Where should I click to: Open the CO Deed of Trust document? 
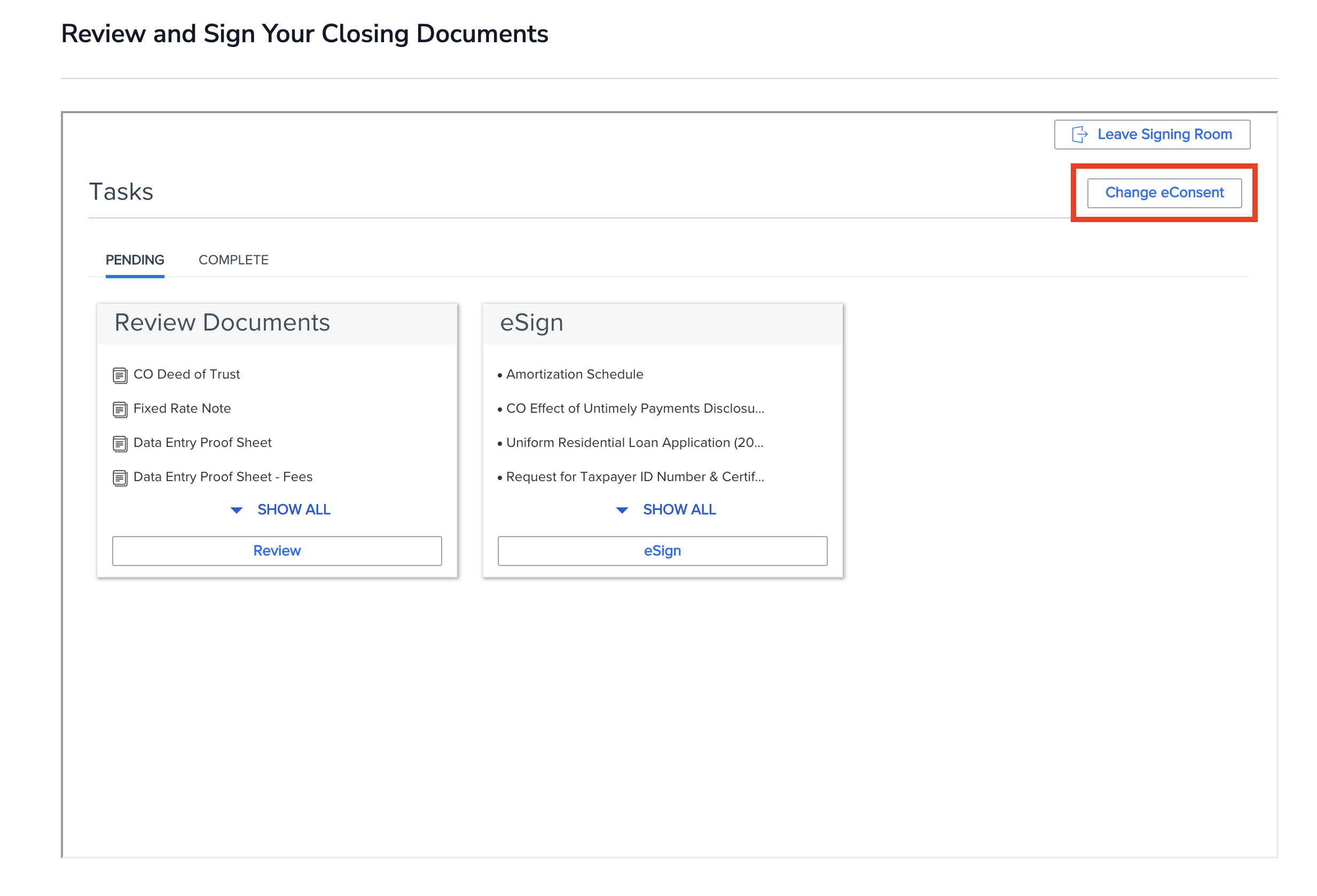186,374
